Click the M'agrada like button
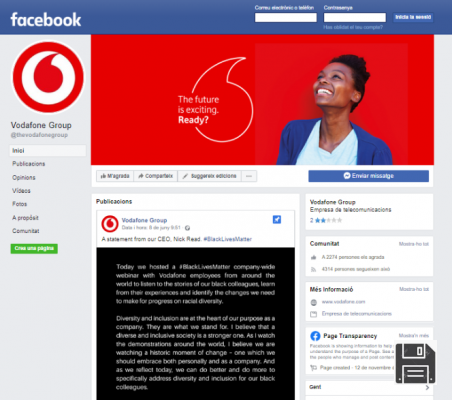Screen dimensions: 452x400 (115, 176)
